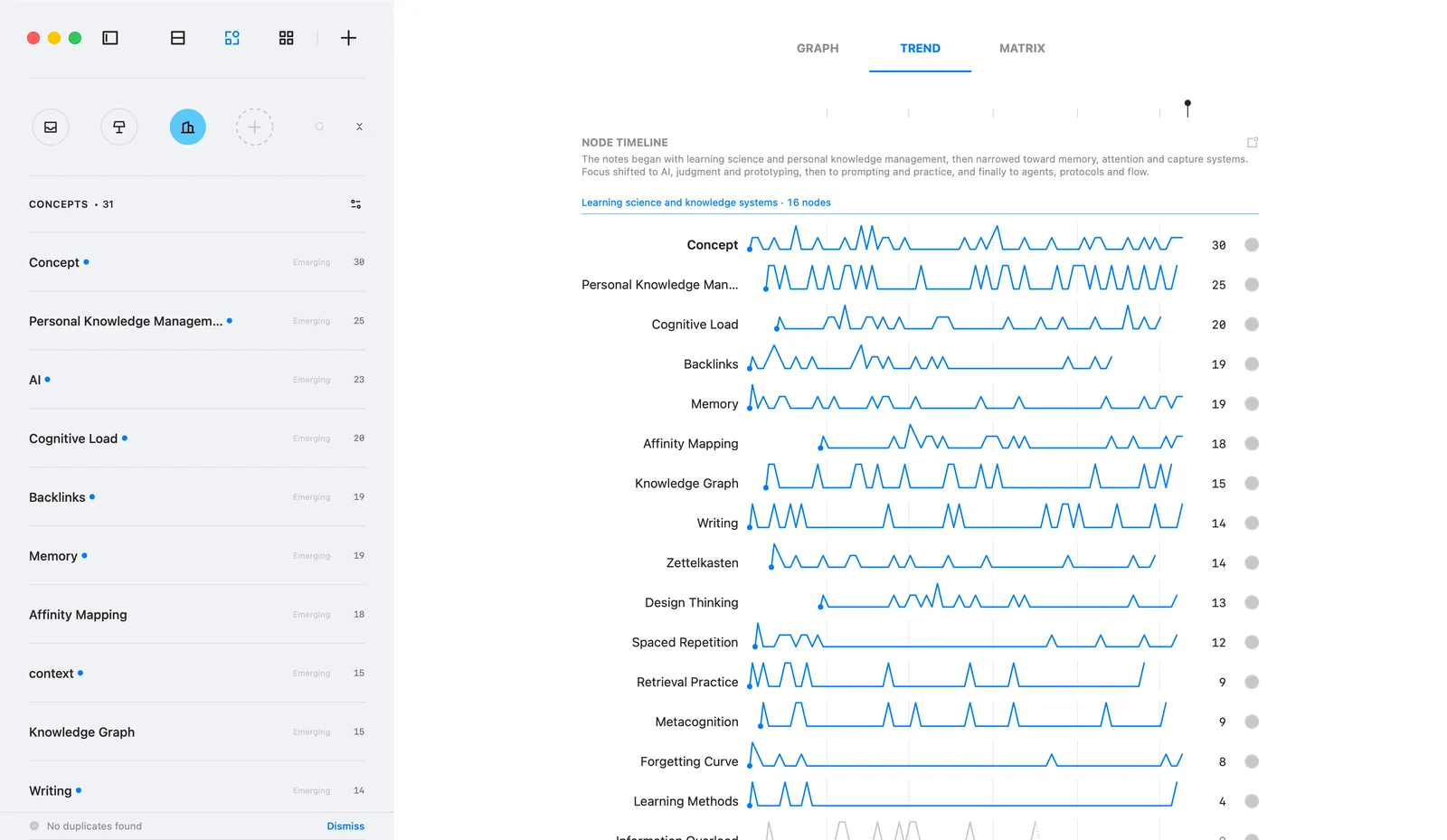Screen dimensions: 1447x840
Task: Click the dashed circle add icon
Action: coord(255,127)
